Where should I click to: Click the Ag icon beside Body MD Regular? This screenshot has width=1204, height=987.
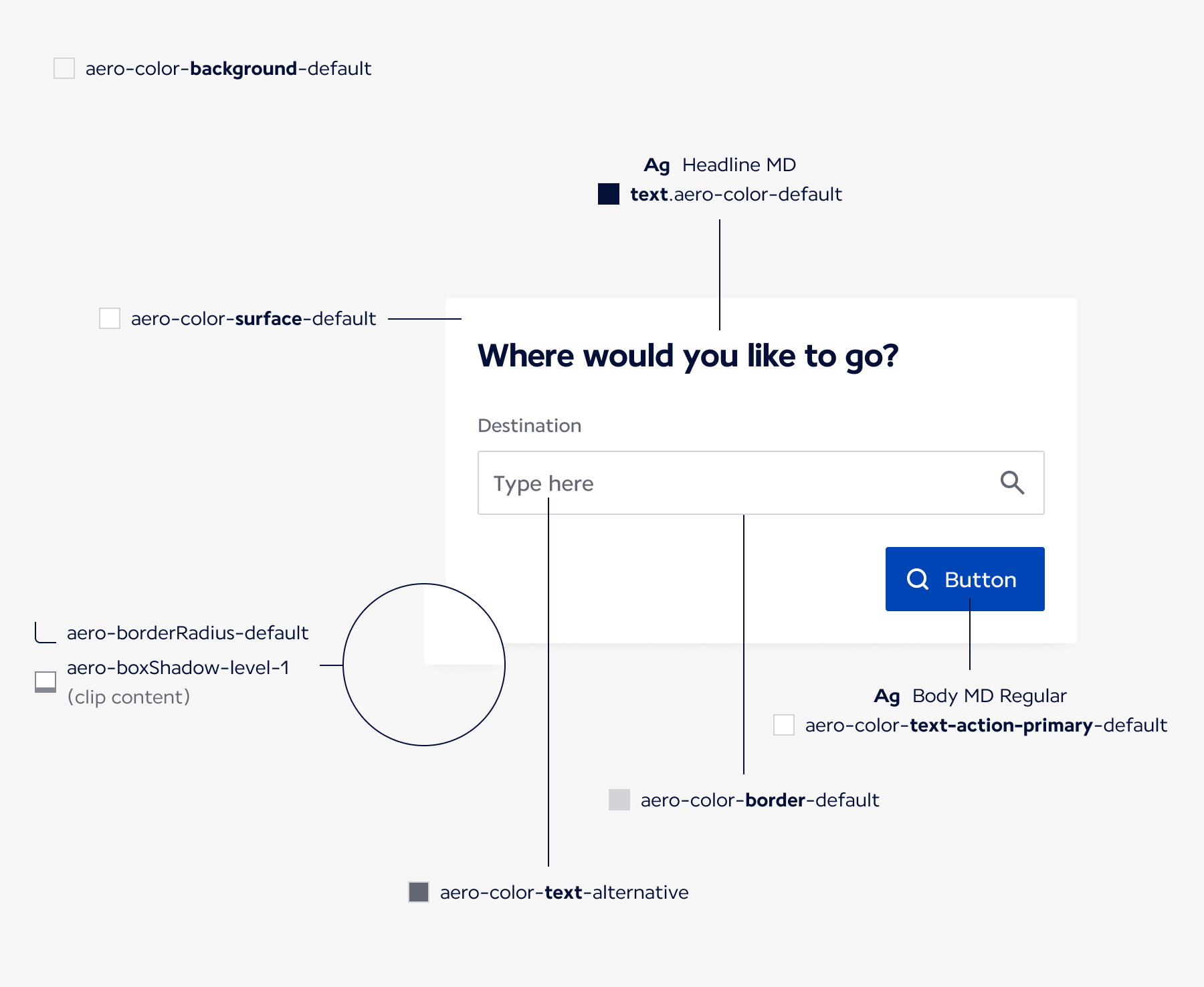pos(887,696)
